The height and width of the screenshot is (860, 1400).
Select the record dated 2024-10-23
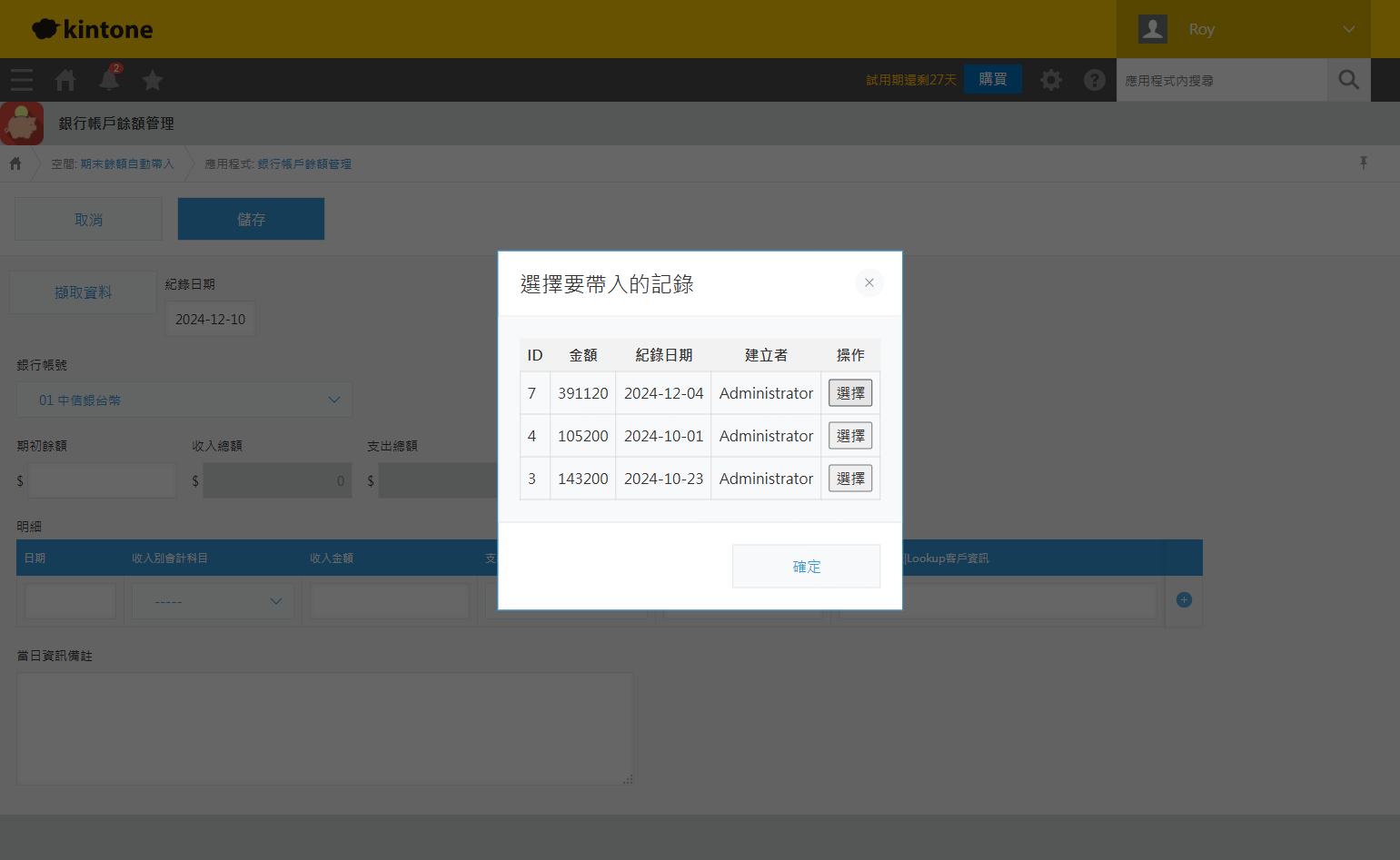850,479
